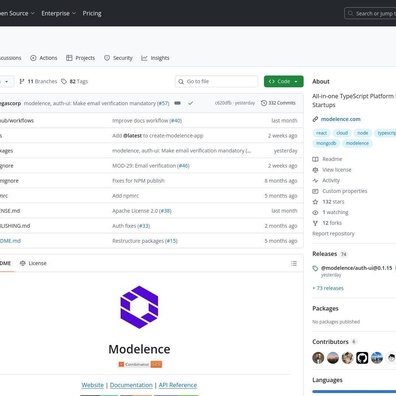
Task: Open the first contributor avatar
Action: 318,358
